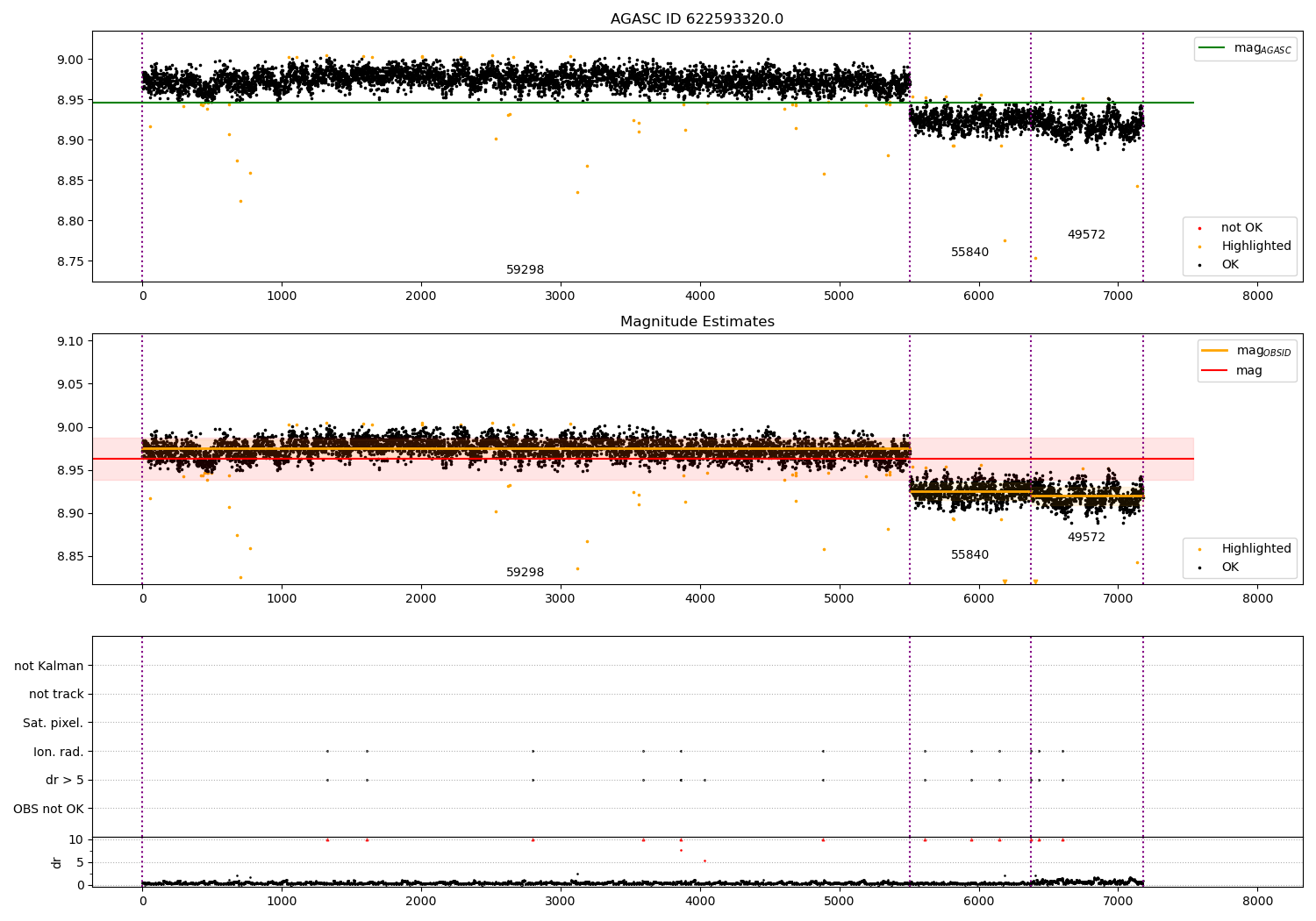Click the 55840 annotation in middle plot
Image resolution: width=1316 pixels, height=921 pixels.
click(969, 555)
